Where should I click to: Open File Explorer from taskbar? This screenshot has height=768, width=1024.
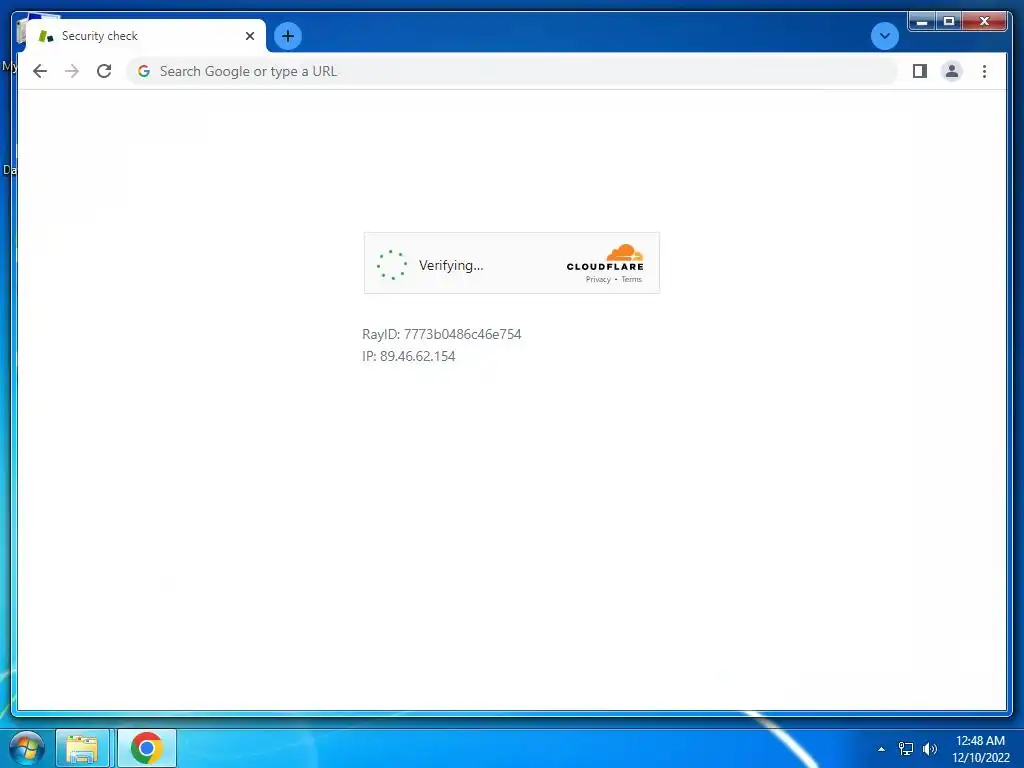(82, 748)
